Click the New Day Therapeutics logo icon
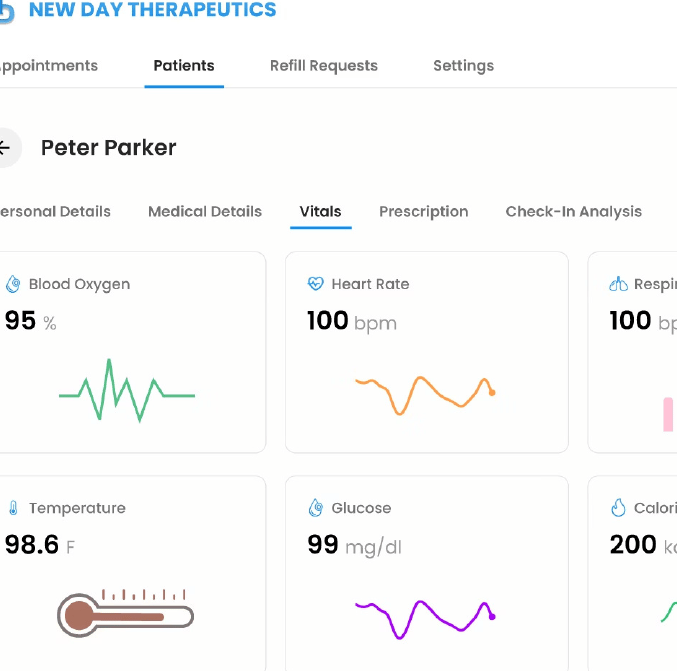Viewport: 677px width, 671px height. click(x=6, y=11)
